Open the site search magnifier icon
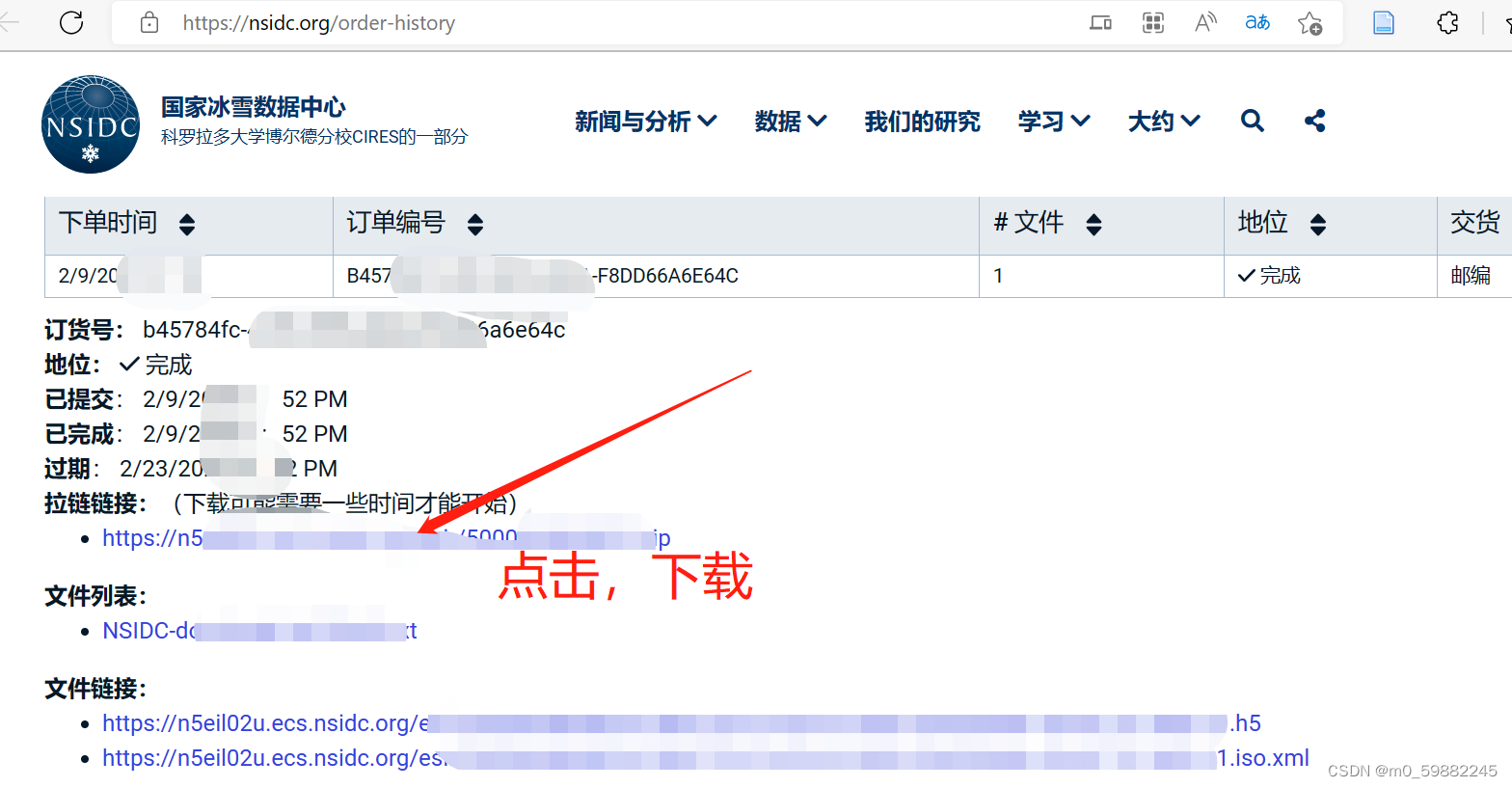Image resolution: width=1512 pixels, height=788 pixels. click(x=1252, y=121)
